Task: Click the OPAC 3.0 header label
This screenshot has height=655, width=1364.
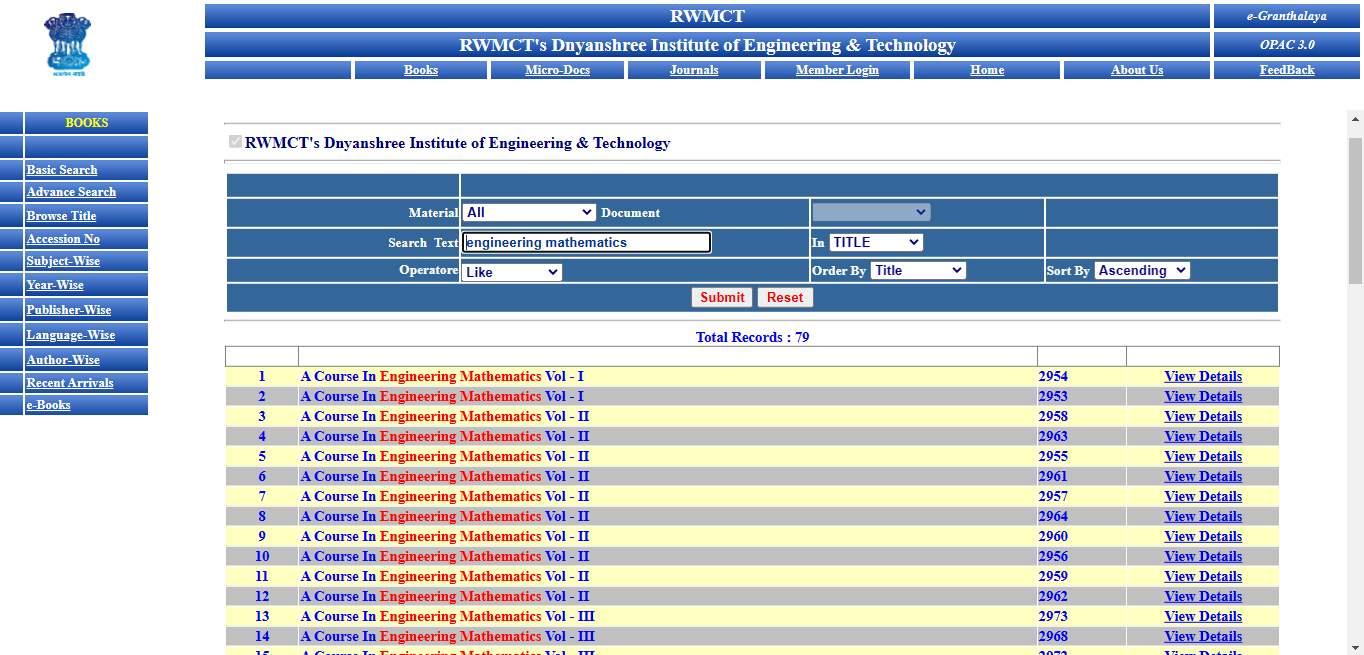Action: 1287,45
